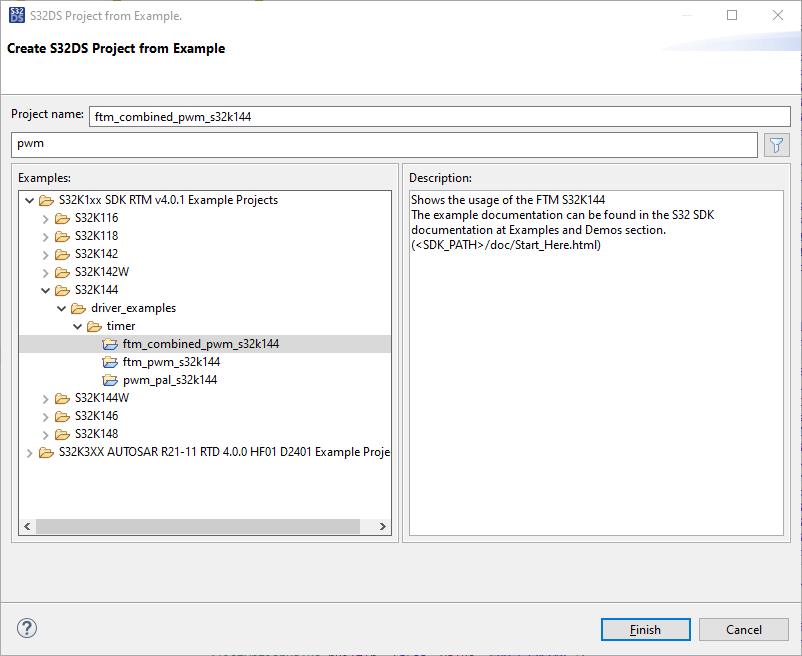802x656 pixels.
Task: Collapse the timer folder
Action: (x=77, y=325)
